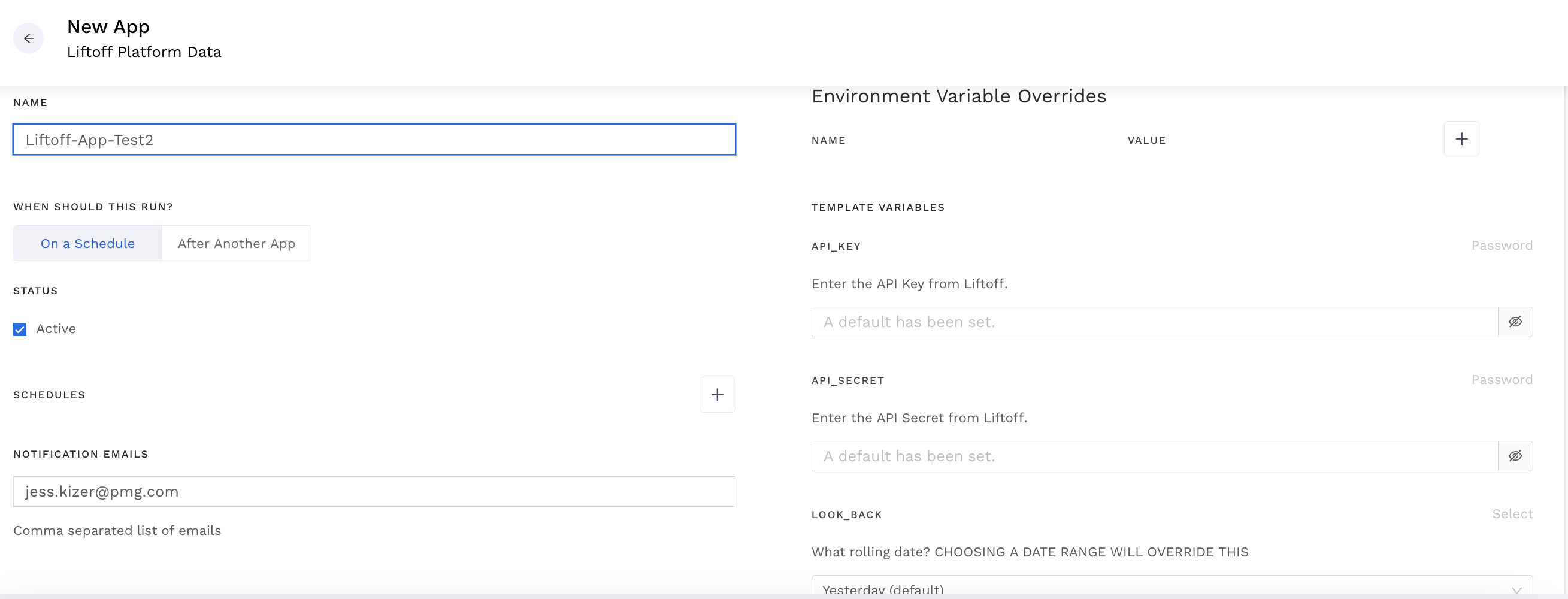Viewport: 1568px width, 599px height.
Task: Click into the API_SECRET input field
Action: (1154, 456)
